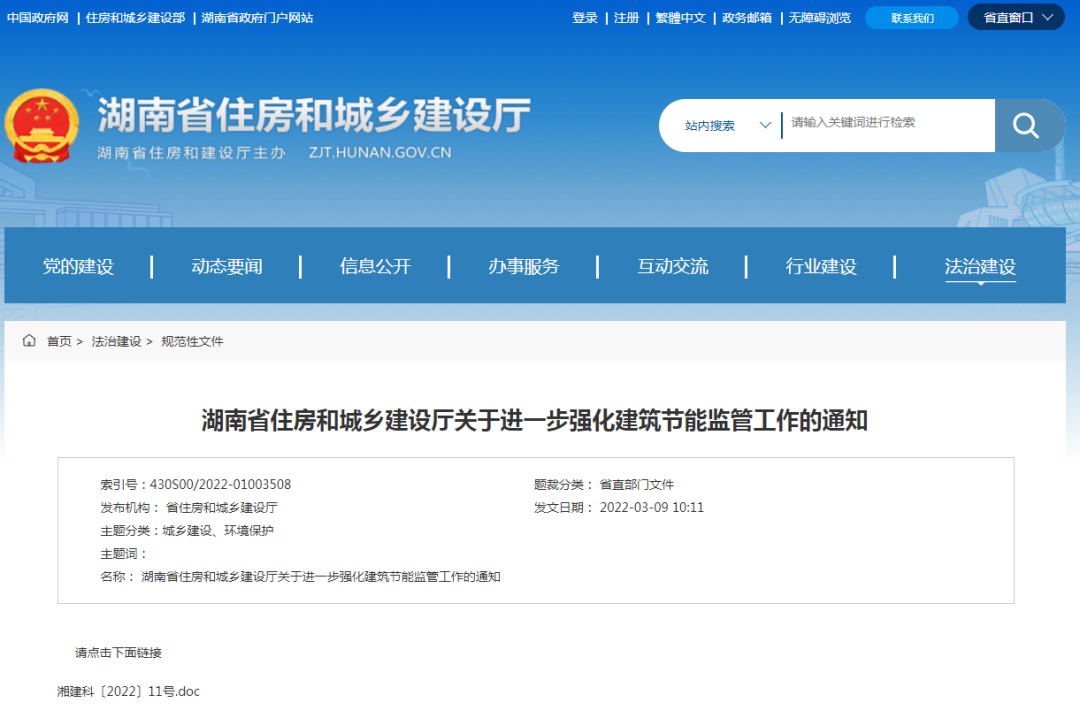1080x718 pixels.
Task: Expand the 站内搜索 search scope selector
Action: [722, 125]
